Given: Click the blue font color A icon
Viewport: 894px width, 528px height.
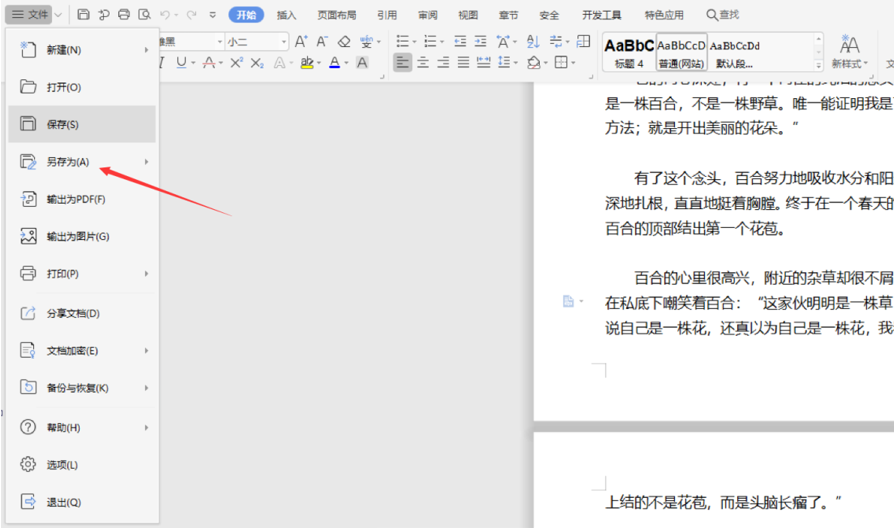Looking at the screenshot, I should click(335, 63).
